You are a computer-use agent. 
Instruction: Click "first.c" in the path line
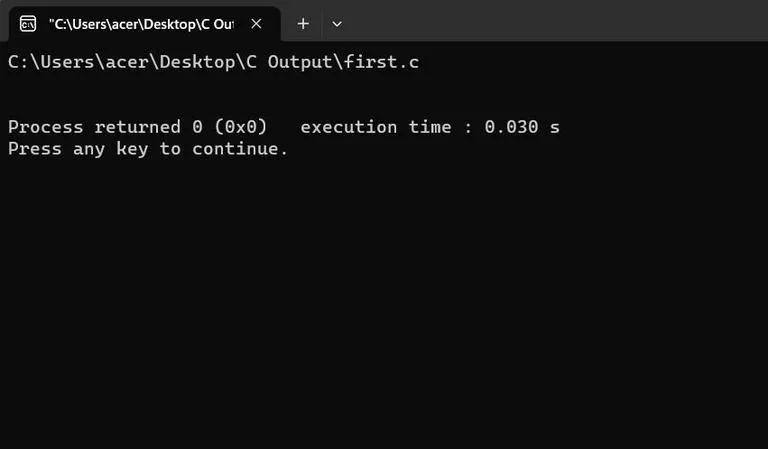tap(381, 62)
